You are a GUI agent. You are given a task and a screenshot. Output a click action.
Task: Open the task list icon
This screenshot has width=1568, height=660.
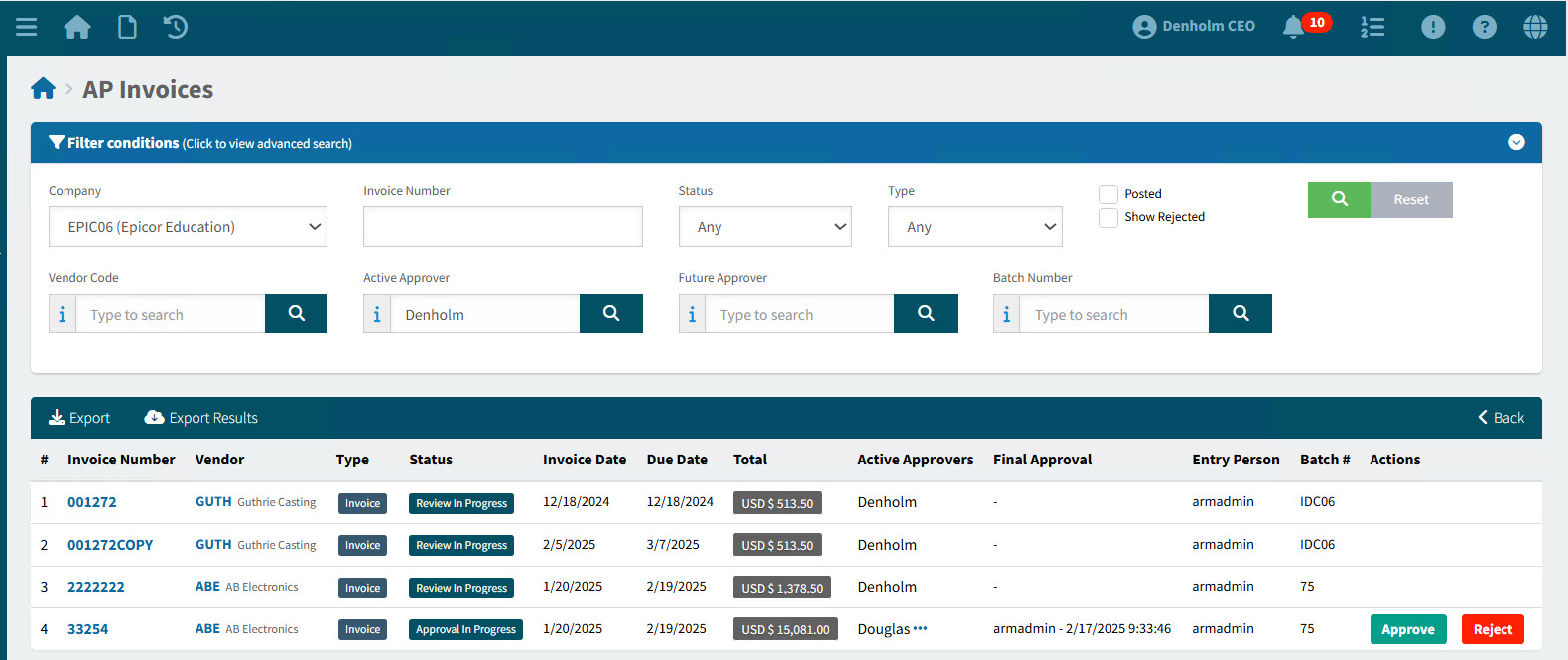(x=1372, y=27)
